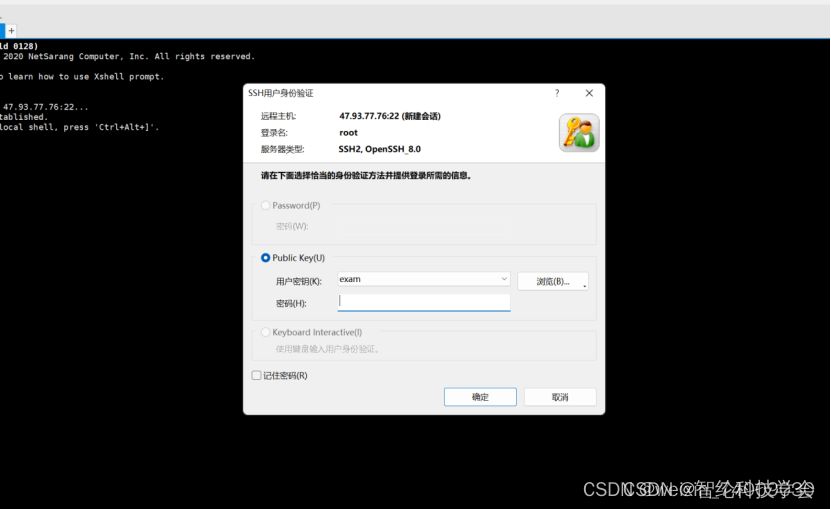Enable the 记住密码(R) checkbox
The height and width of the screenshot is (509, 831).
point(257,376)
